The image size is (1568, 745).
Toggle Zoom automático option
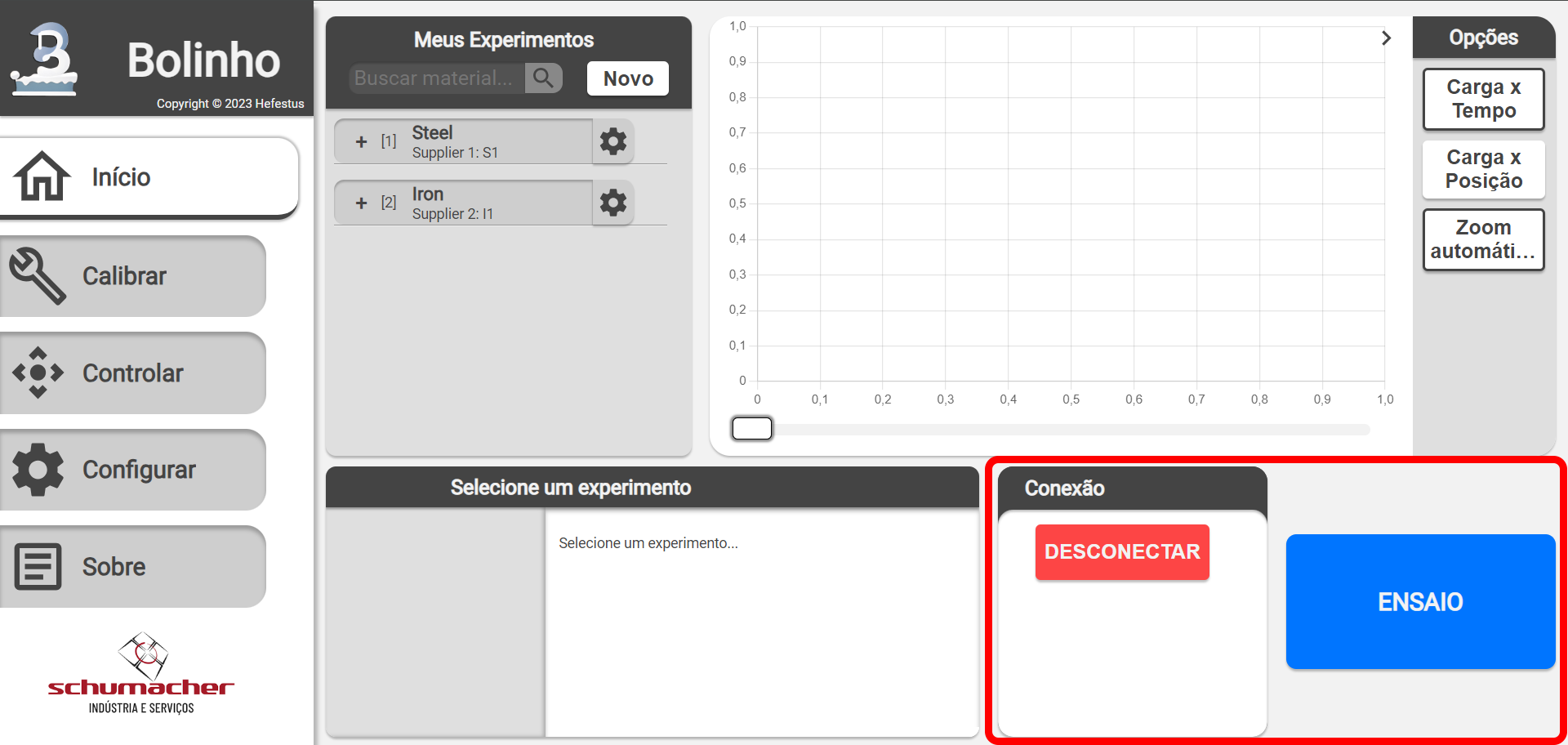[x=1483, y=239]
